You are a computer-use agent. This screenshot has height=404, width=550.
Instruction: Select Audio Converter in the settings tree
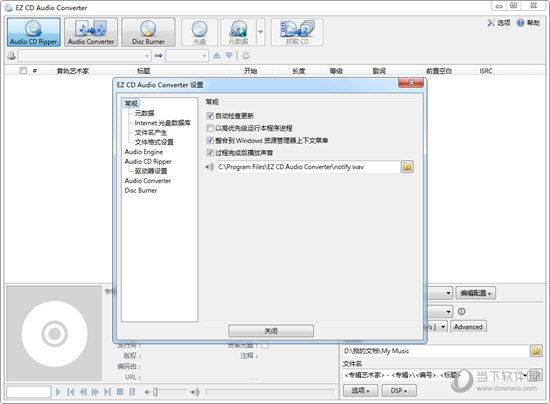tap(148, 181)
